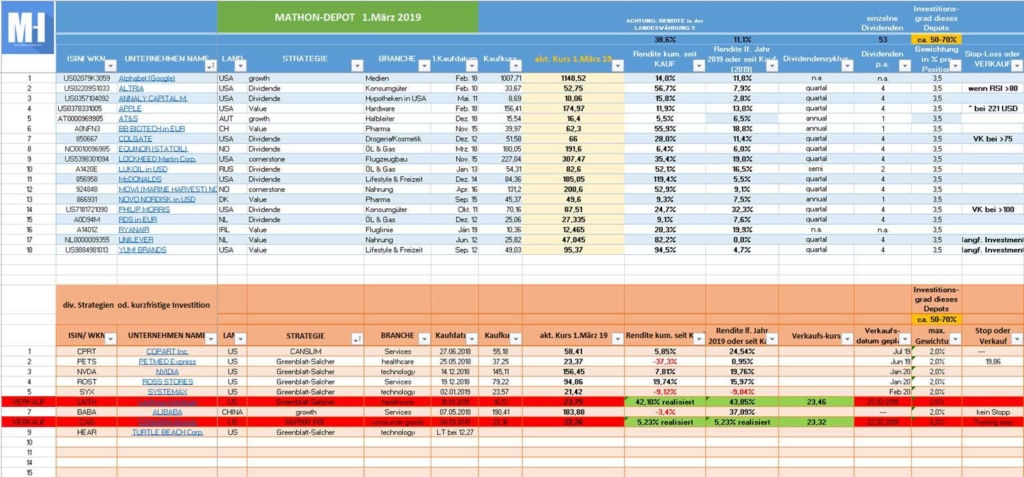Open the PHILIP MORRIS link
The width and height of the screenshot is (1024, 477).
coord(144,209)
